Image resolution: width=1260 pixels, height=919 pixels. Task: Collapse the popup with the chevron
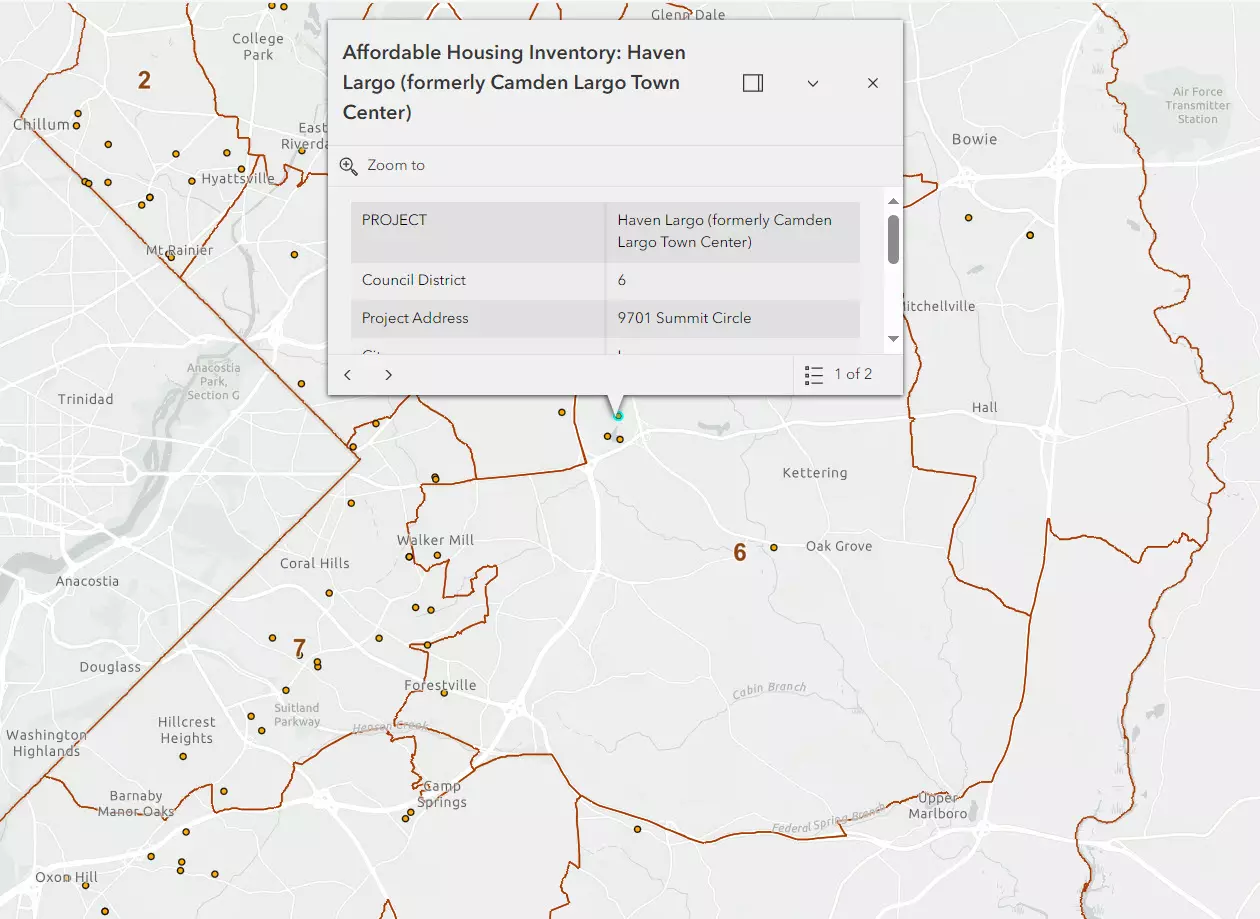(813, 83)
